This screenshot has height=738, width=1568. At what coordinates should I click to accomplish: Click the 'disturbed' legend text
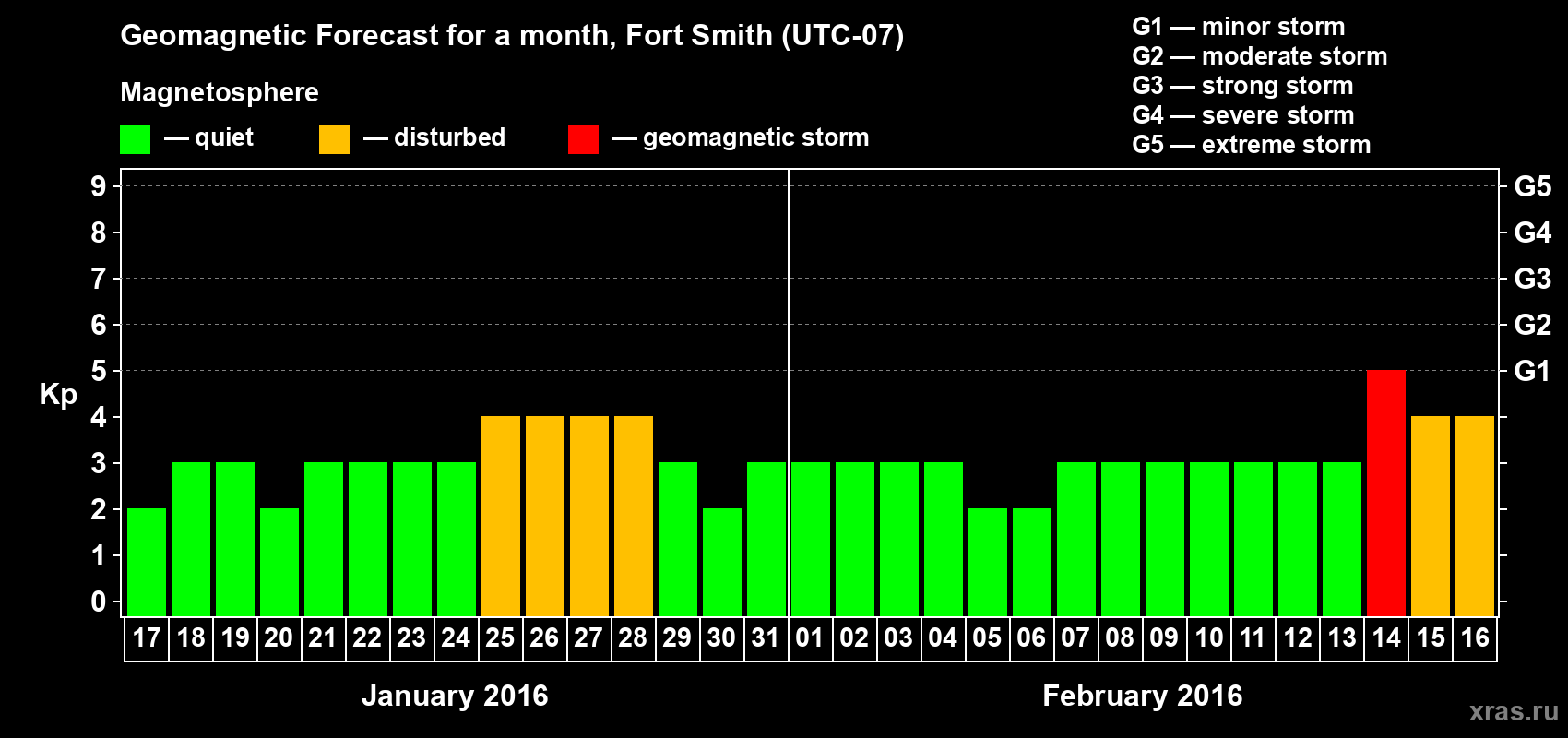click(x=450, y=137)
